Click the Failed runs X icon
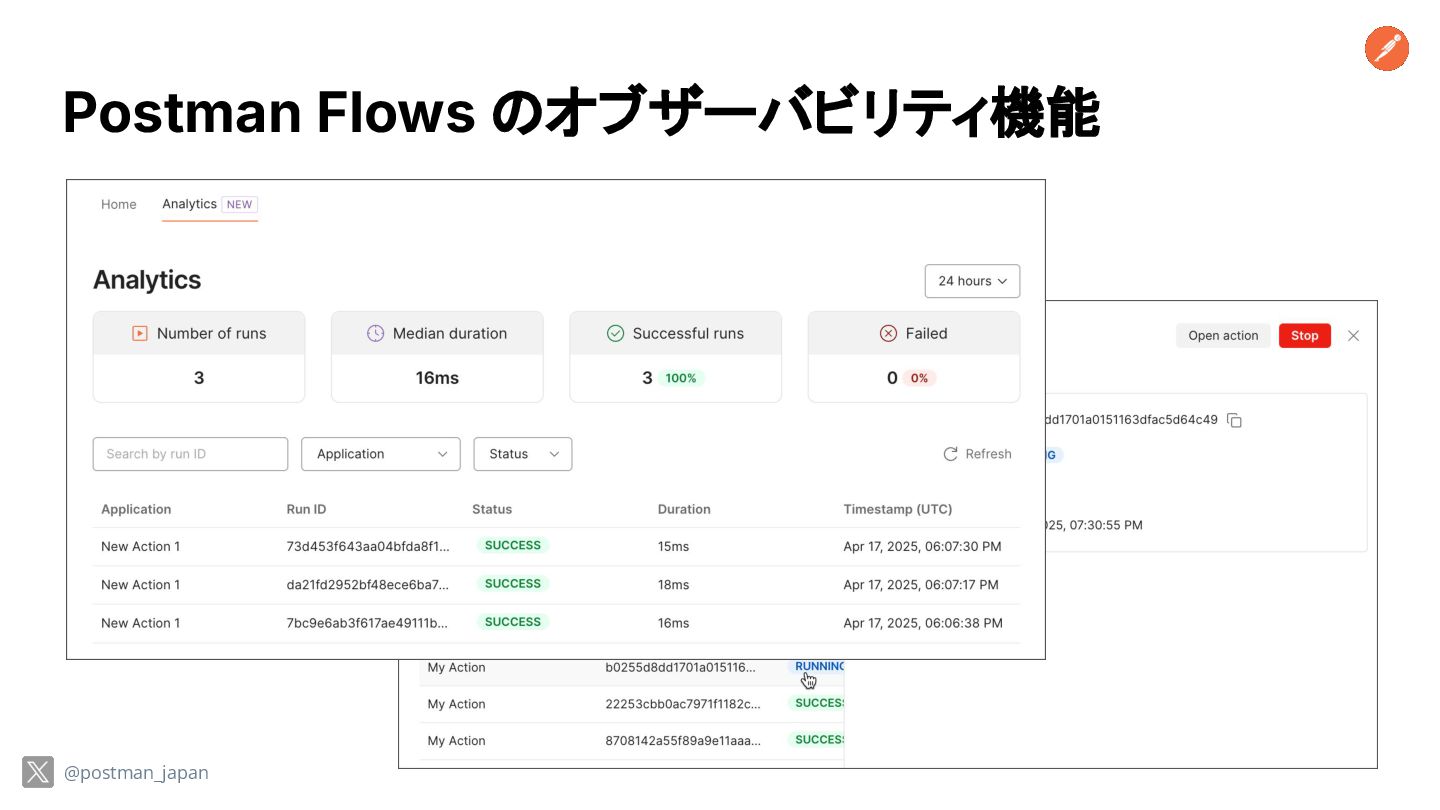1440x810 pixels. click(888, 334)
